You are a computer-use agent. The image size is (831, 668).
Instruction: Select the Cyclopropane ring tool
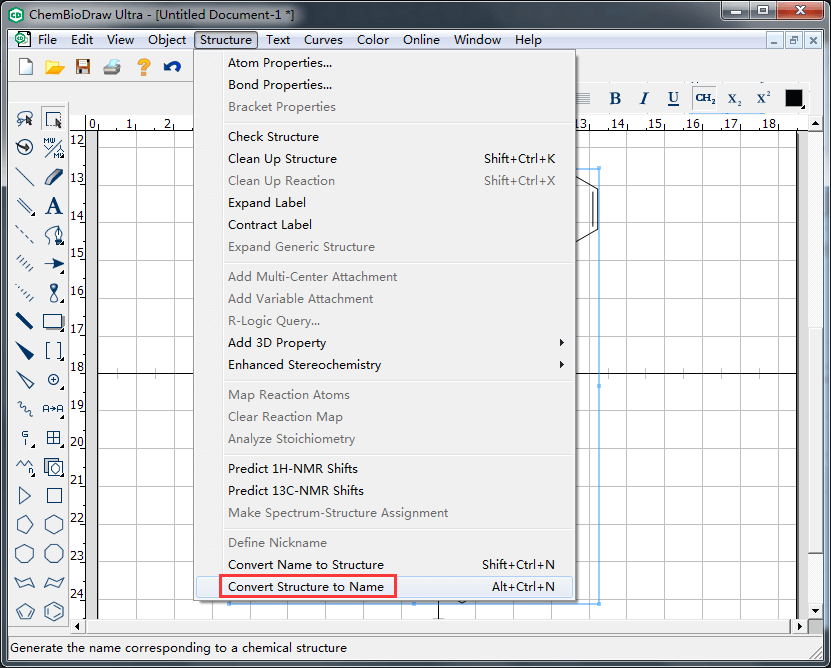click(x=24, y=496)
